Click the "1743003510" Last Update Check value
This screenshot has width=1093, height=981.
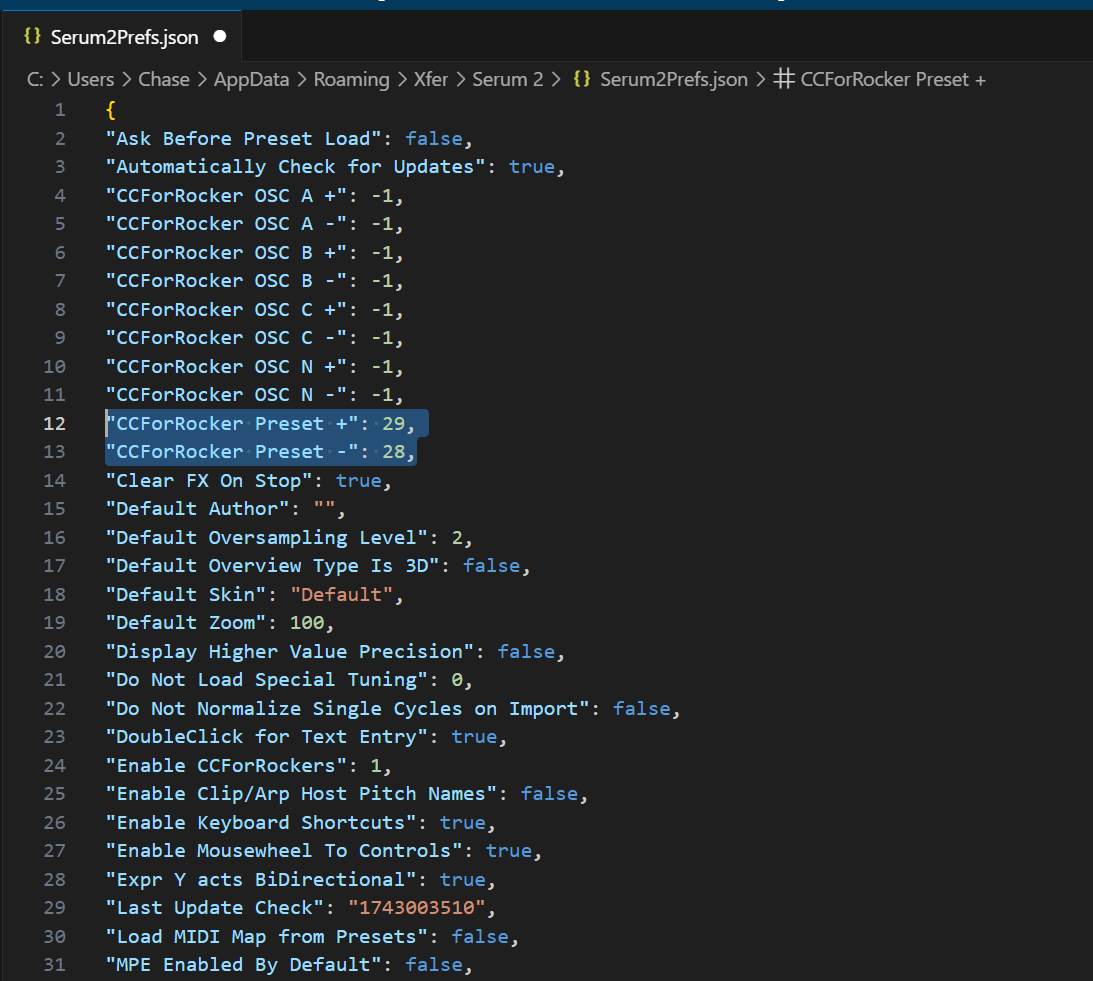pyautogui.click(x=417, y=908)
